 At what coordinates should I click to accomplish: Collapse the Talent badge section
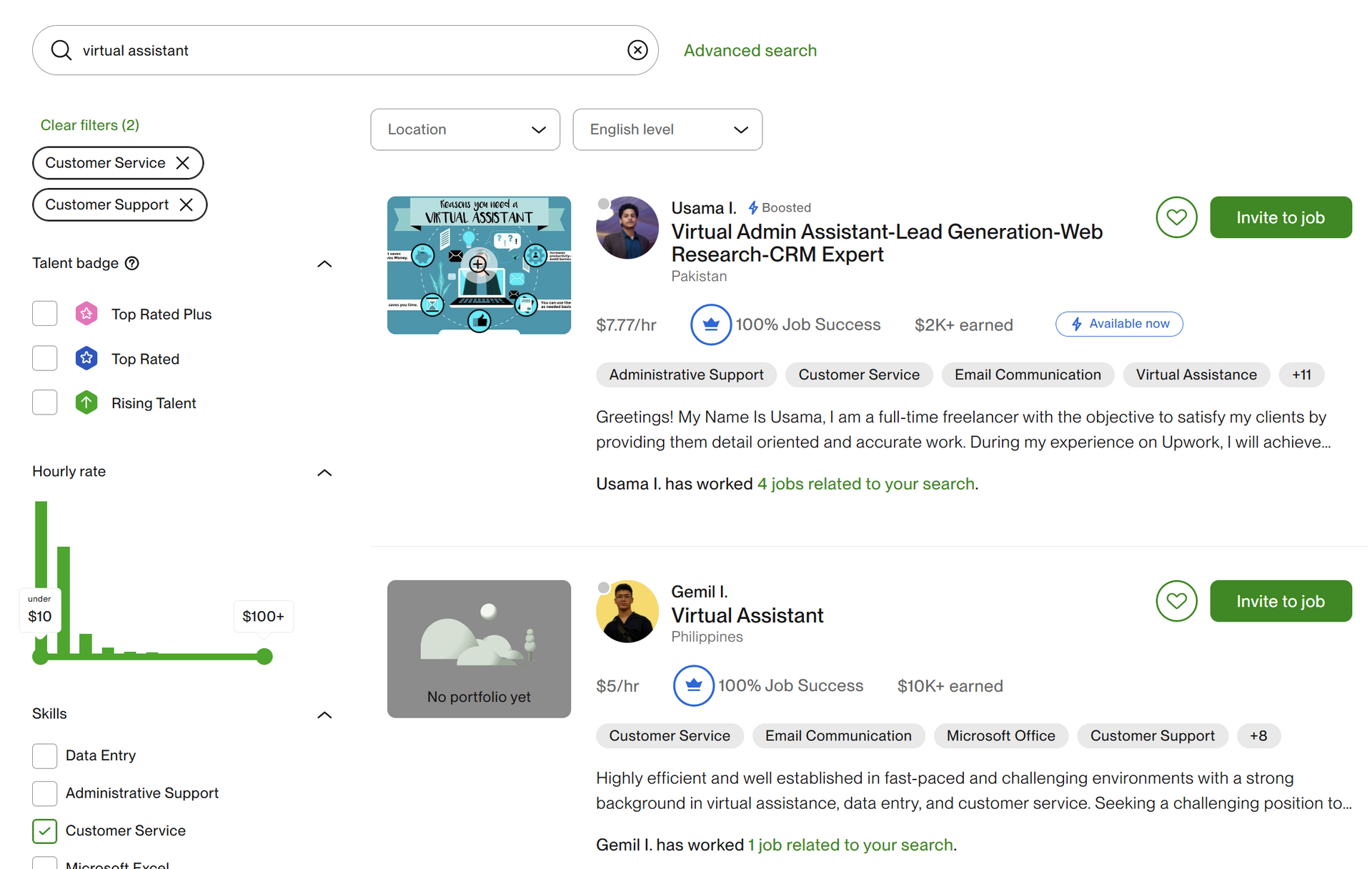coord(324,264)
